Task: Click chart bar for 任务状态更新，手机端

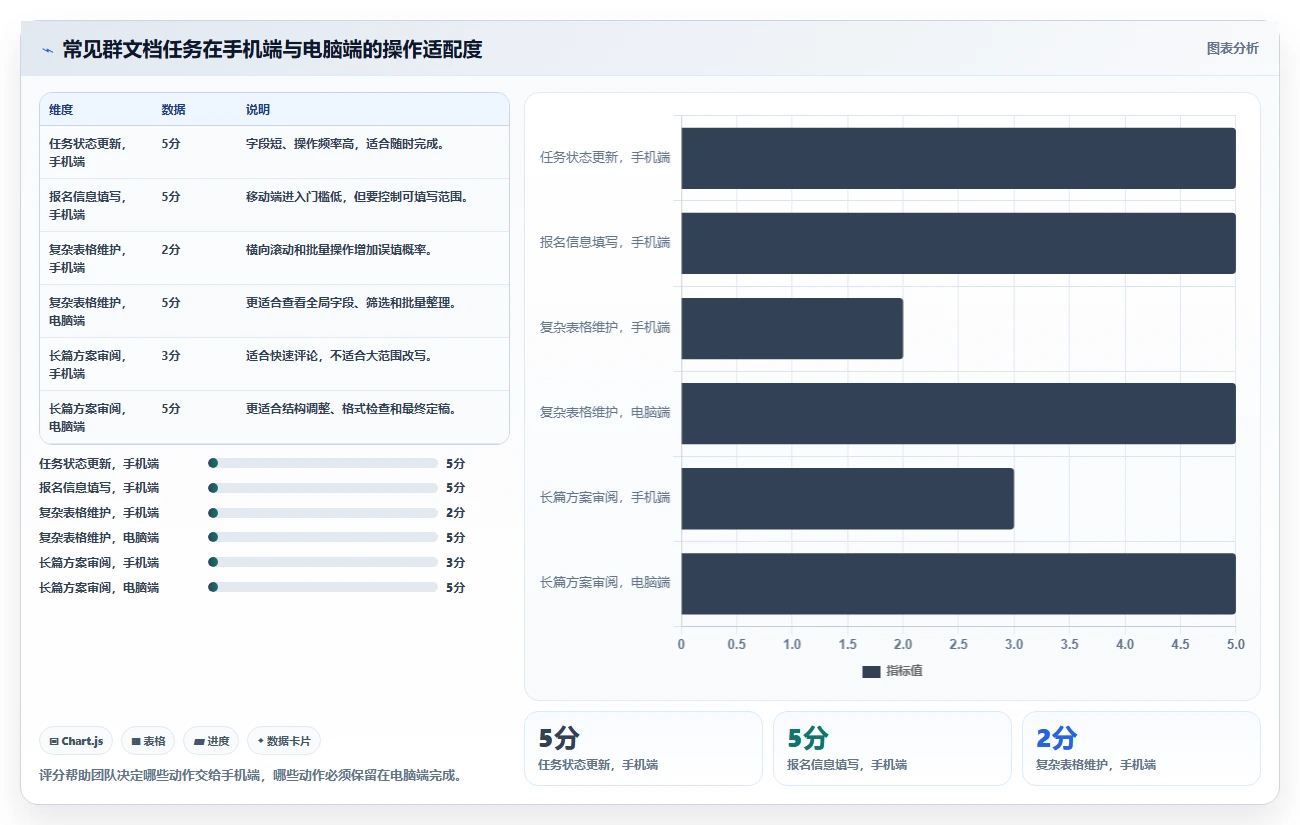Action: pyautogui.click(x=958, y=158)
